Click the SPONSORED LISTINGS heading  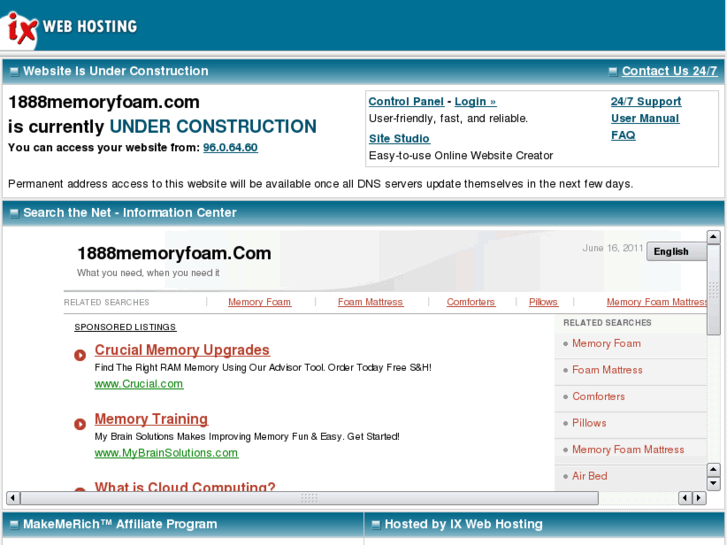click(x=125, y=327)
